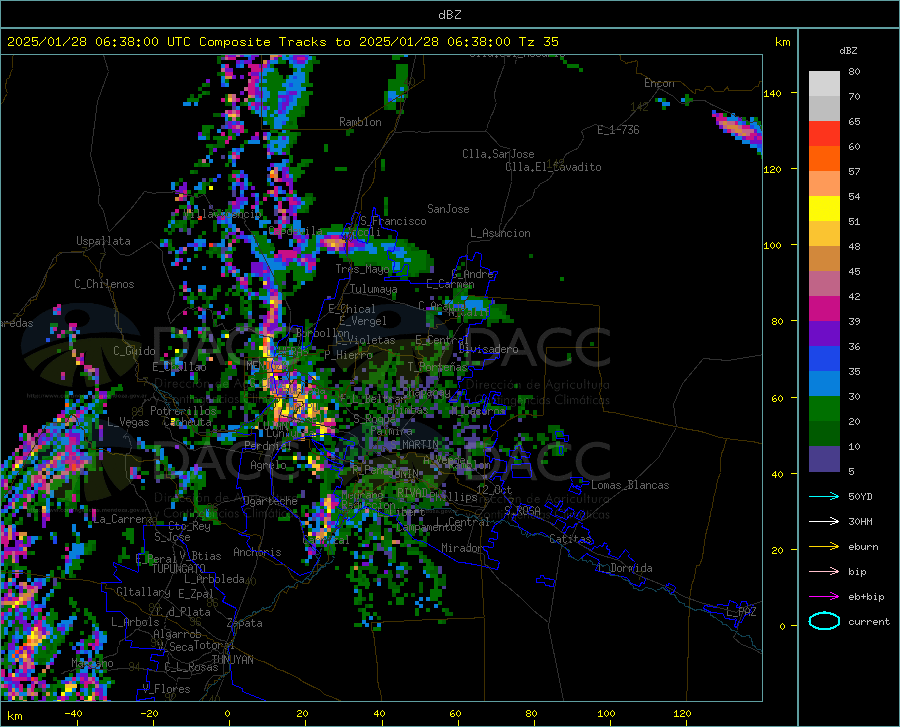Select the bright green 30 dBZ legend swatch
This screenshot has width=900, height=727.
(824, 409)
